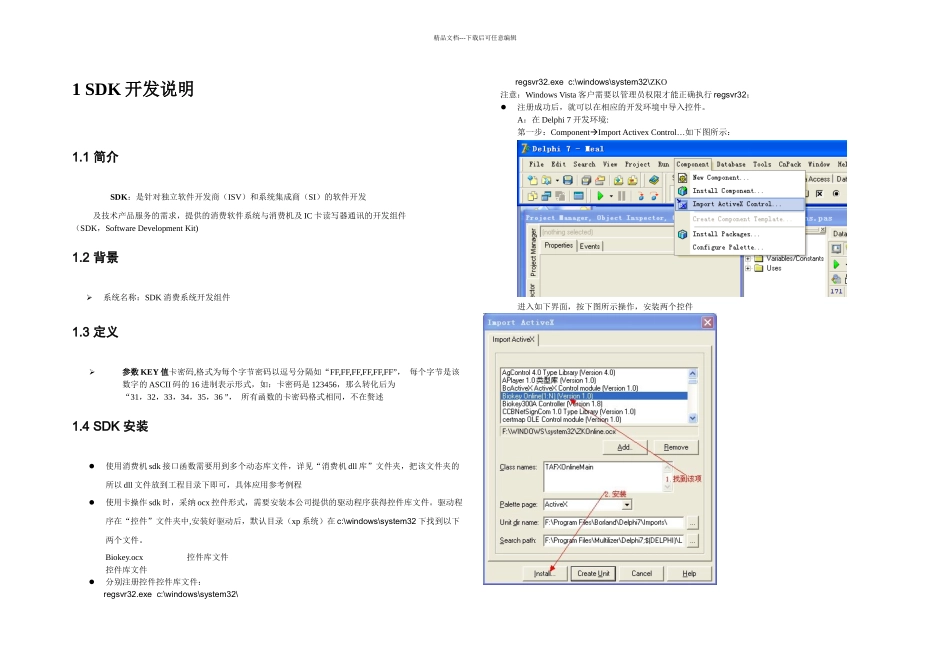Click the Remove File from Project icon
Image resolution: width=950 pixels, height=672 pixels.
[633, 180]
